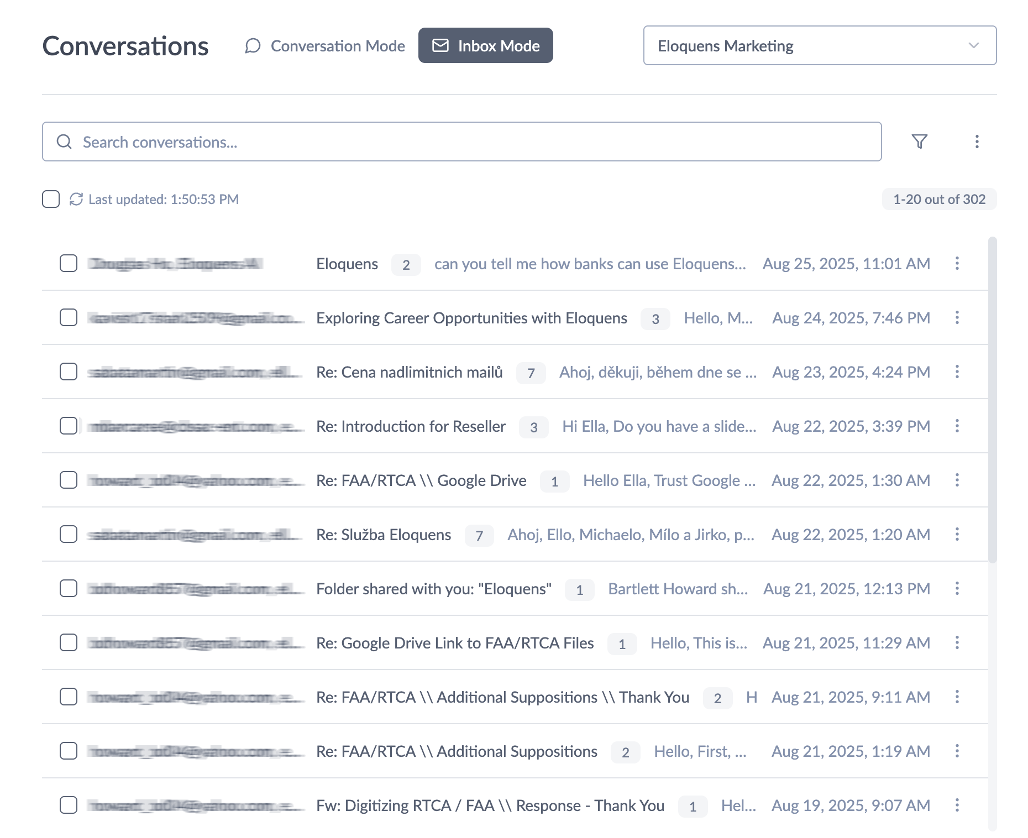Click message count badge 7 on Služba Eloquens
Image resolution: width=1028 pixels, height=838 pixels.
(479, 536)
